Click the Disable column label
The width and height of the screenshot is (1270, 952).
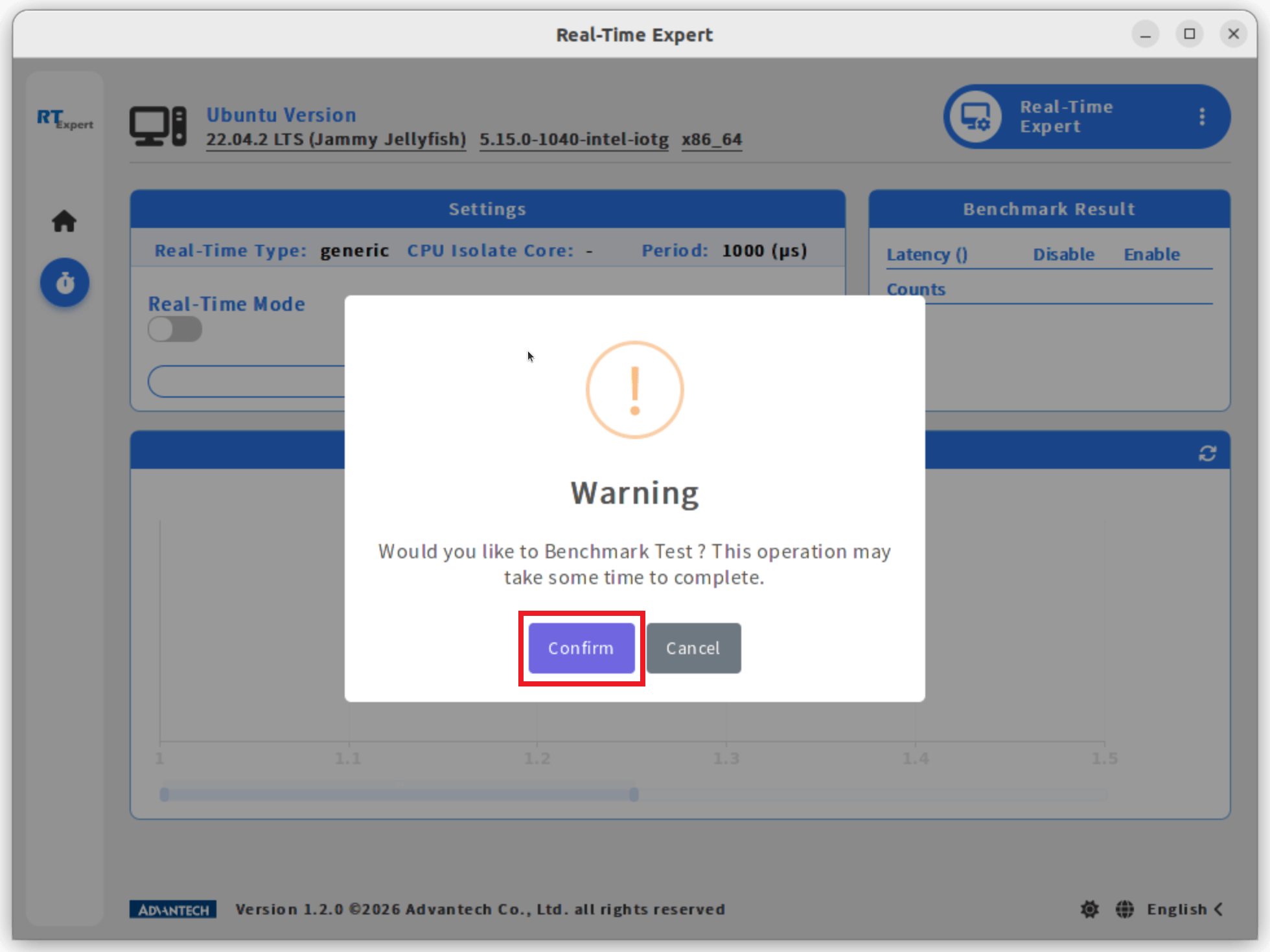point(1063,255)
